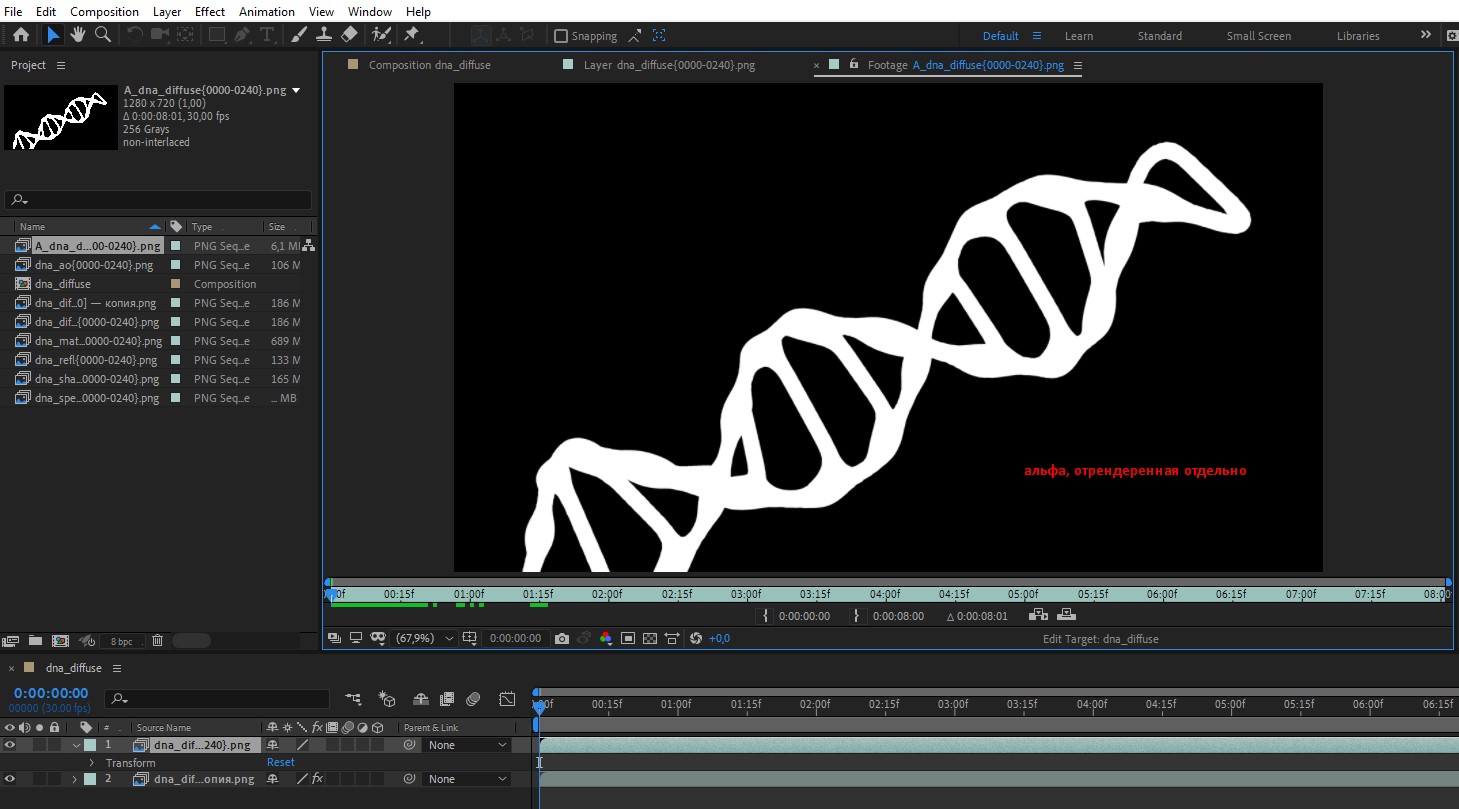Open the Composition Mini-Flowchart icon
1459x809 pixels.
(x=354, y=699)
